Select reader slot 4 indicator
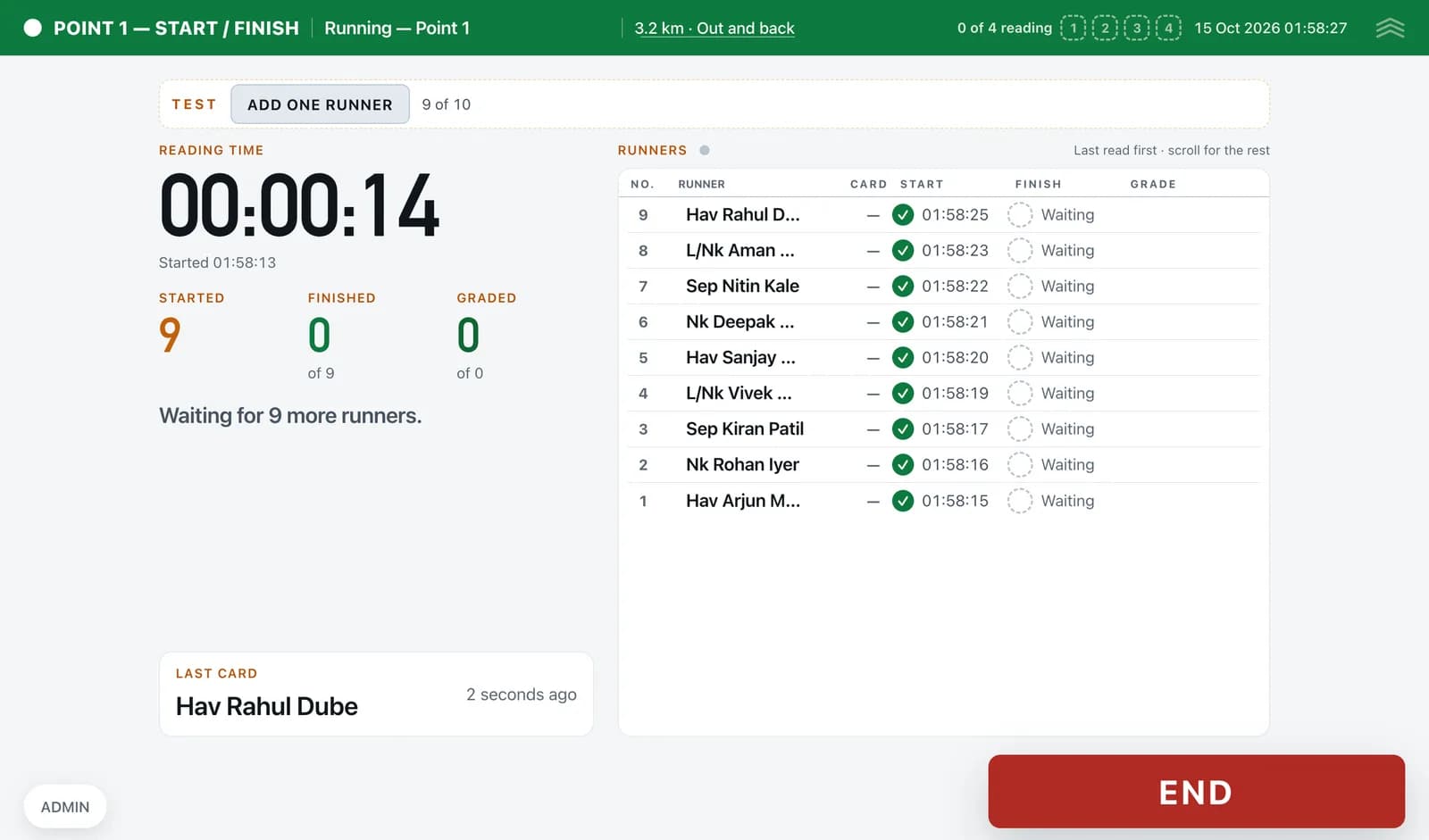 click(1168, 28)
